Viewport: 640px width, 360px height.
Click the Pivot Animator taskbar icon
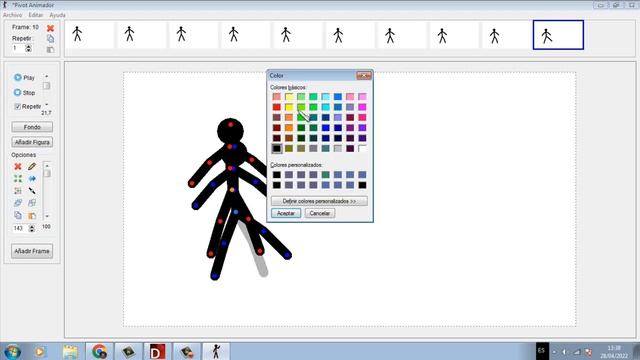(x=216, y=351)
